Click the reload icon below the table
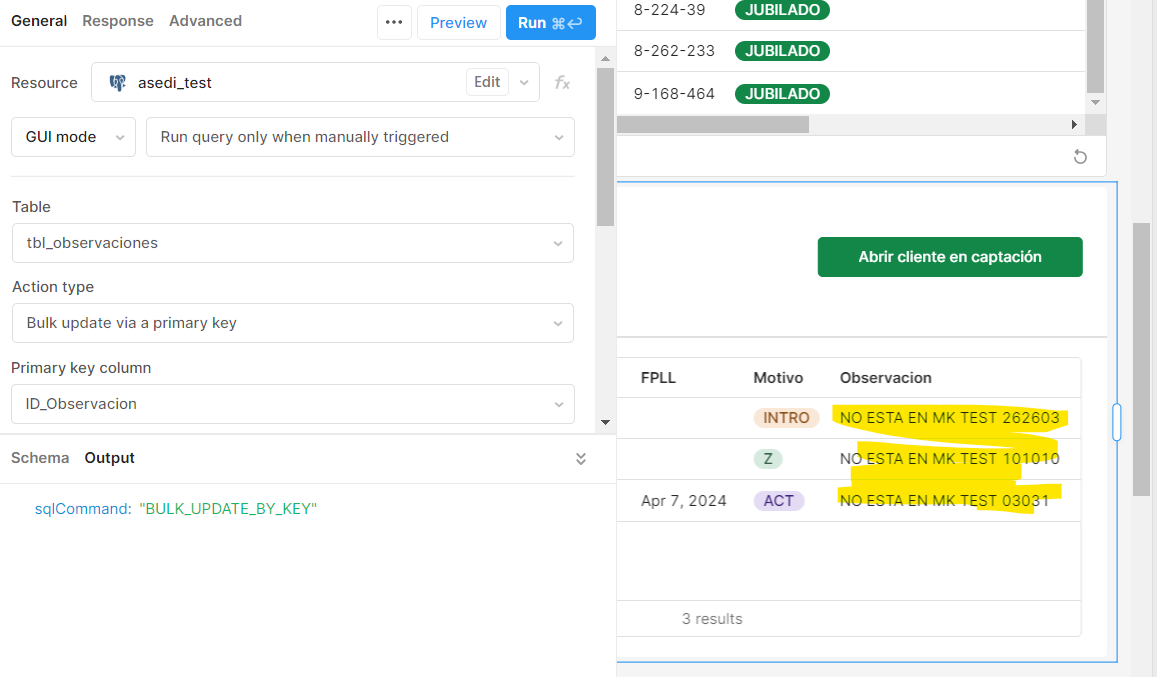Image resolution: width=1157 pixels, height=677 pixels. (1080, 157)
